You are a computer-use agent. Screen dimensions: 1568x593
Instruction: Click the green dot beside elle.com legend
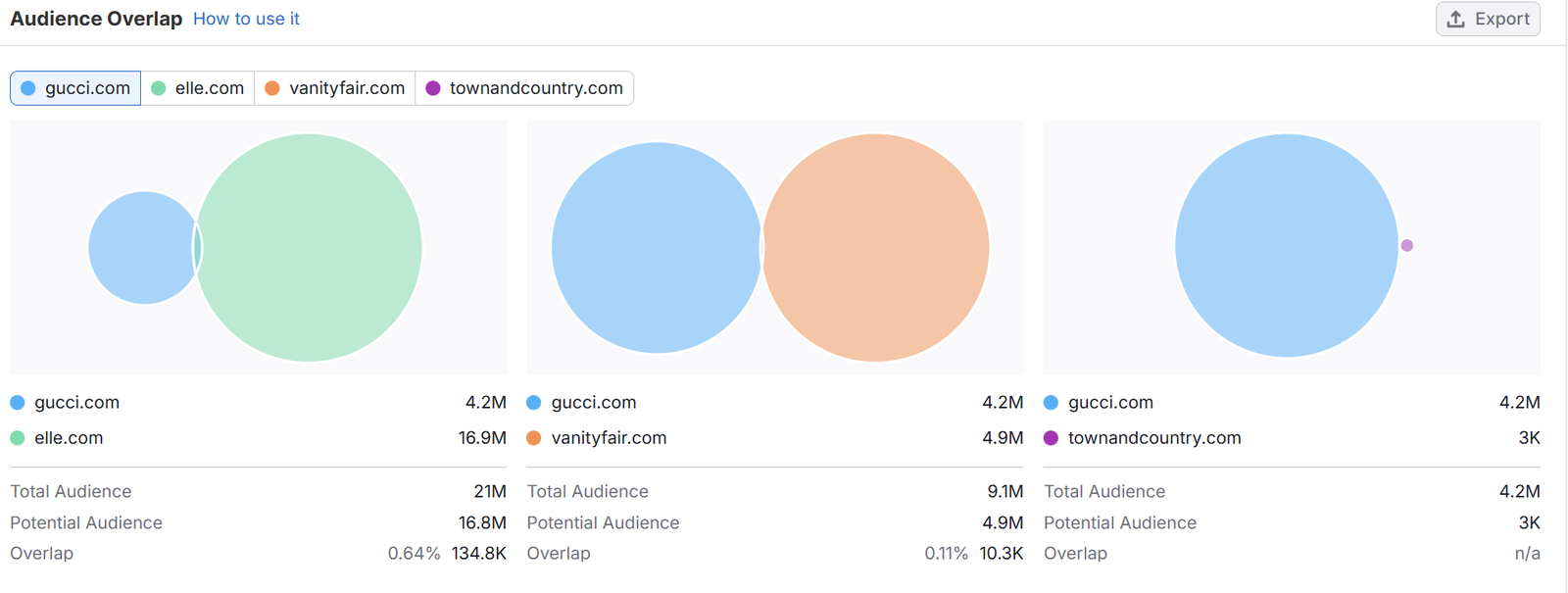pyautogui.click(x=18, y=438)
